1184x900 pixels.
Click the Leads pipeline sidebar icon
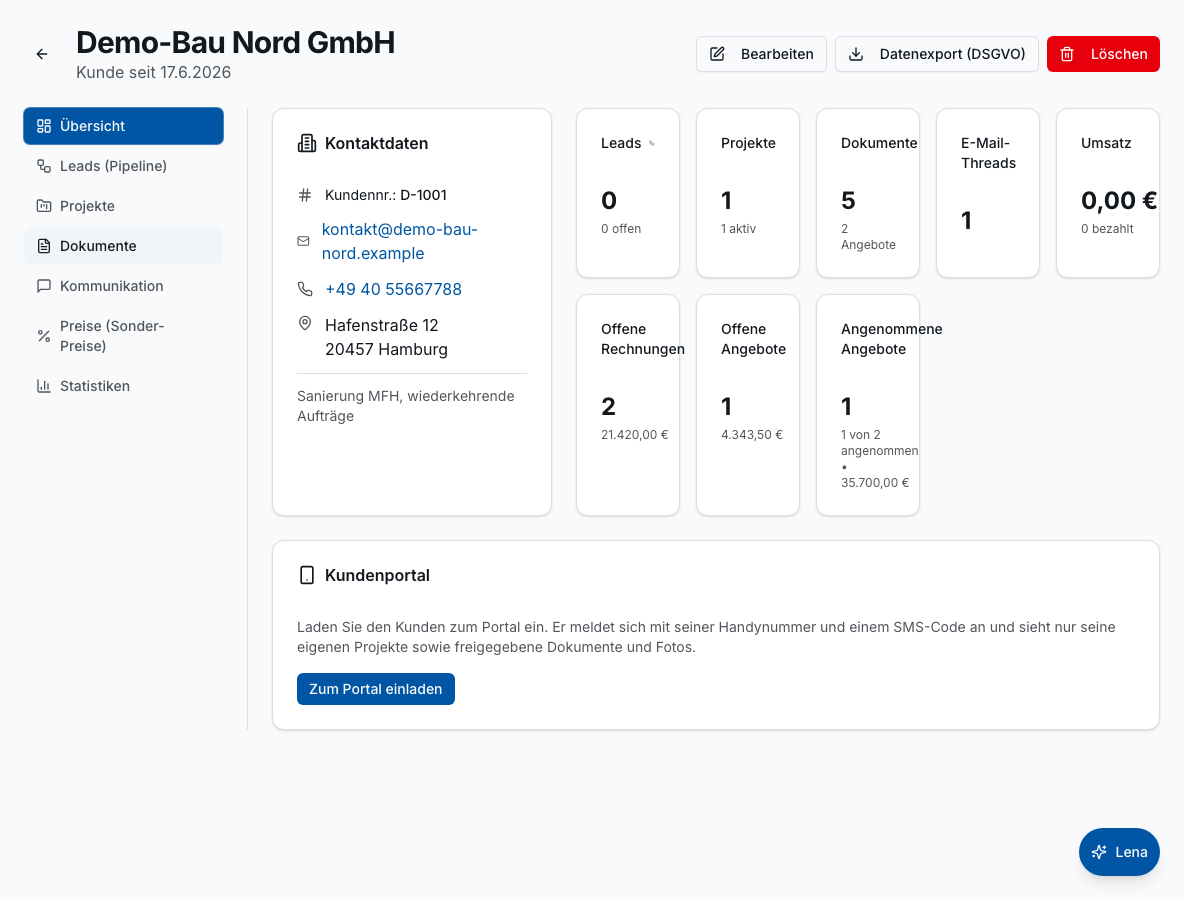coord(44,166)
